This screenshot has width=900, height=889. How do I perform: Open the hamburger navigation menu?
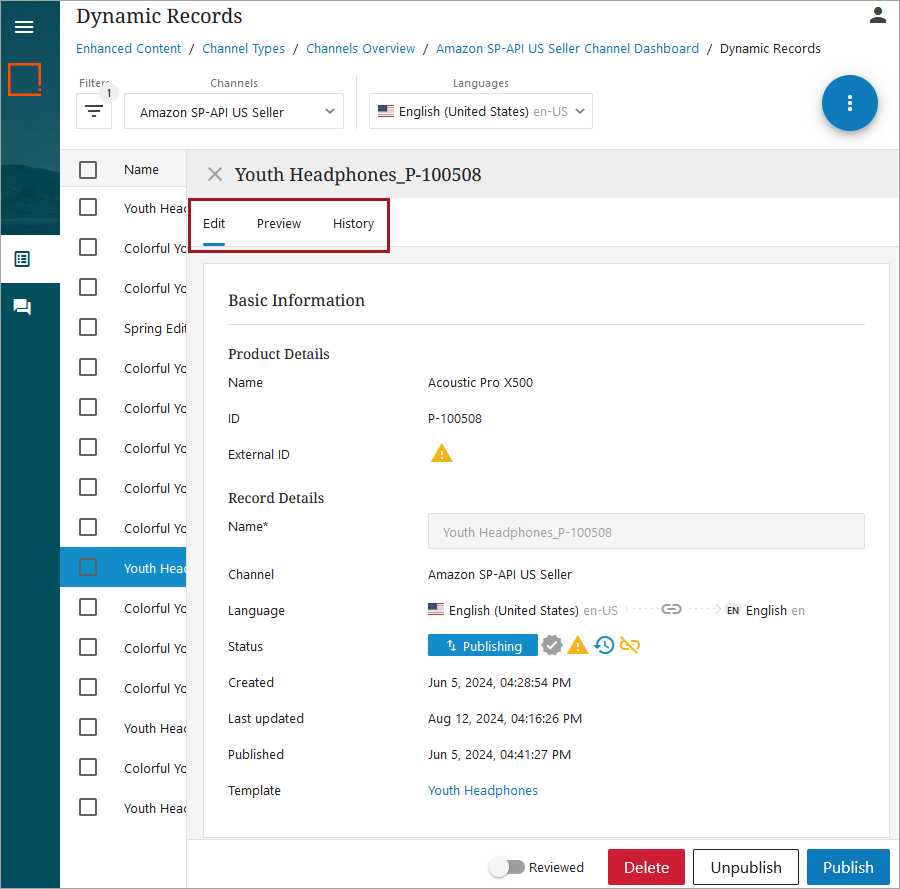[24, 27]
